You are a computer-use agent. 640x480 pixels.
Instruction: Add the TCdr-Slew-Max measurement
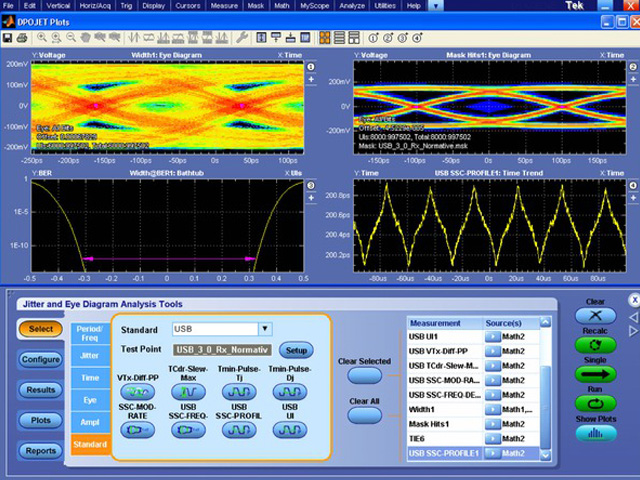point(188,392)
